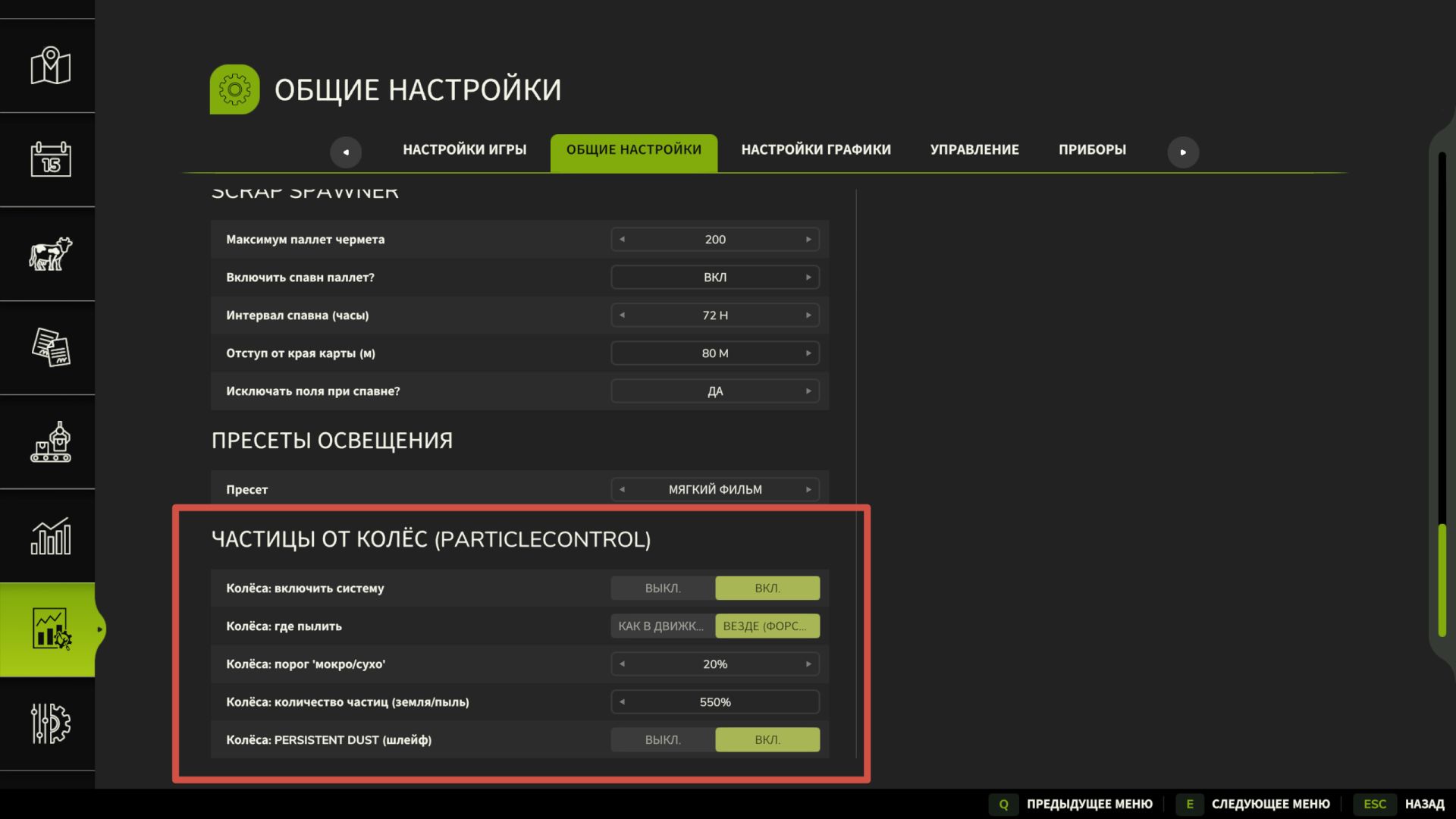Open the УПРАВЛЕНИЕ tab

pyautogui.click(x=974, y=150)
